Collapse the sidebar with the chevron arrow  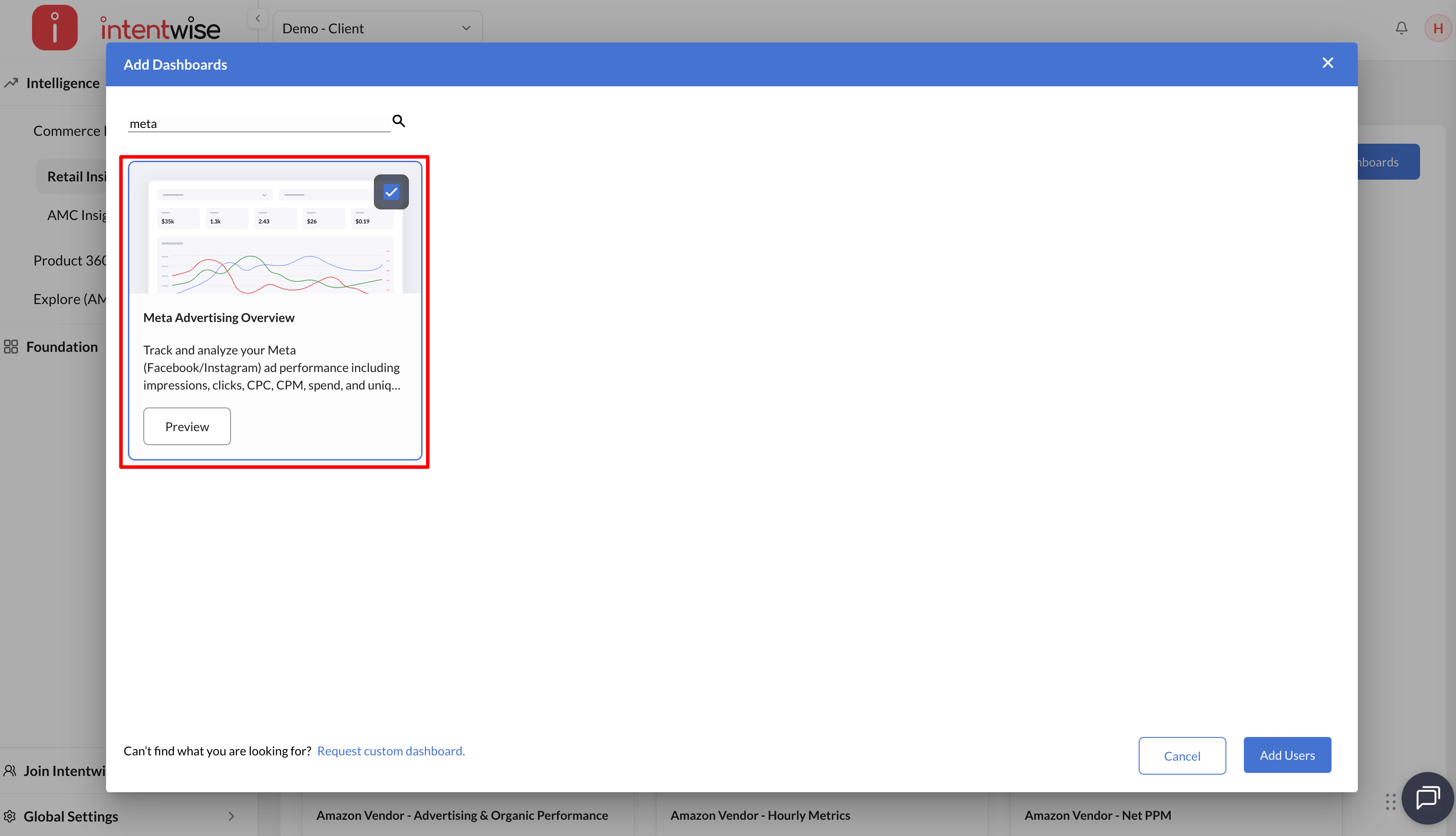click(x=258, y=18)
